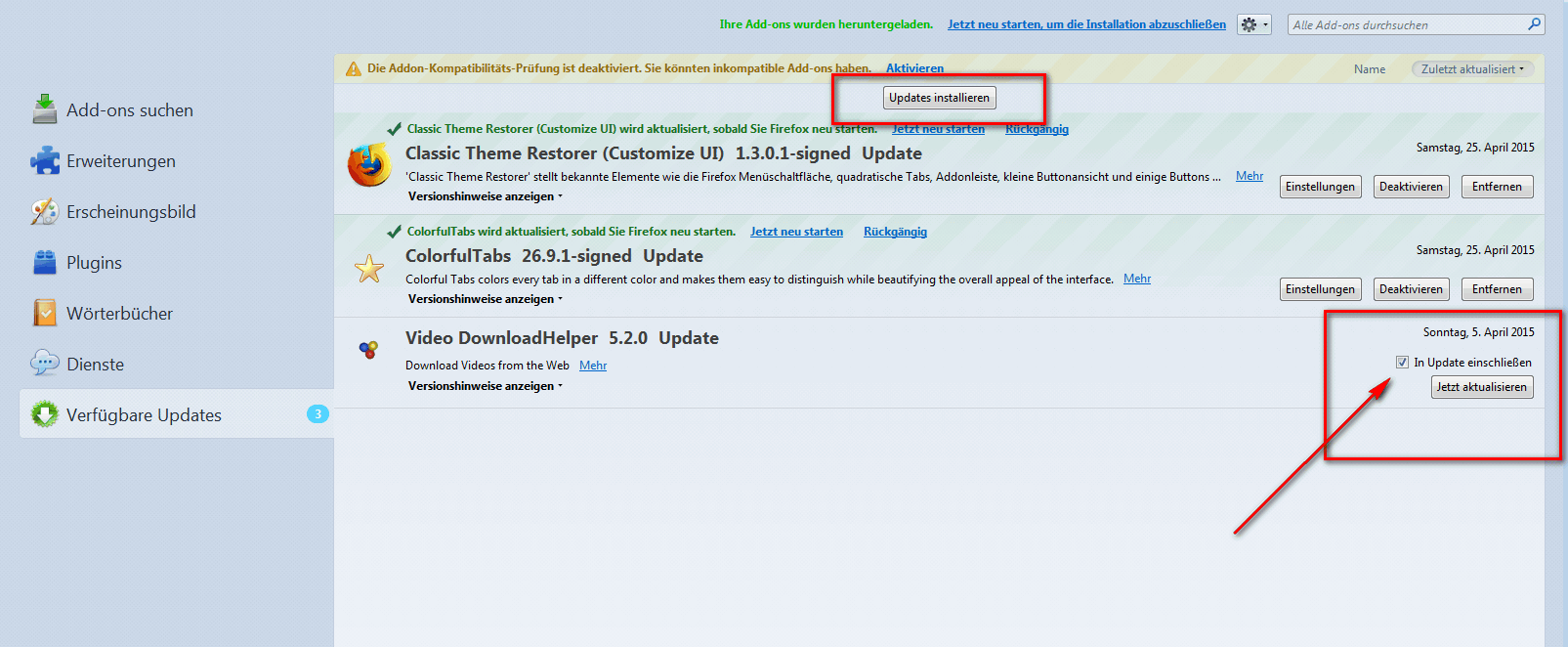The height and width of the screenshot is (647, 1568).
Task: Click Mehr link for ColorfulTabs
Action: point(1137,279)
